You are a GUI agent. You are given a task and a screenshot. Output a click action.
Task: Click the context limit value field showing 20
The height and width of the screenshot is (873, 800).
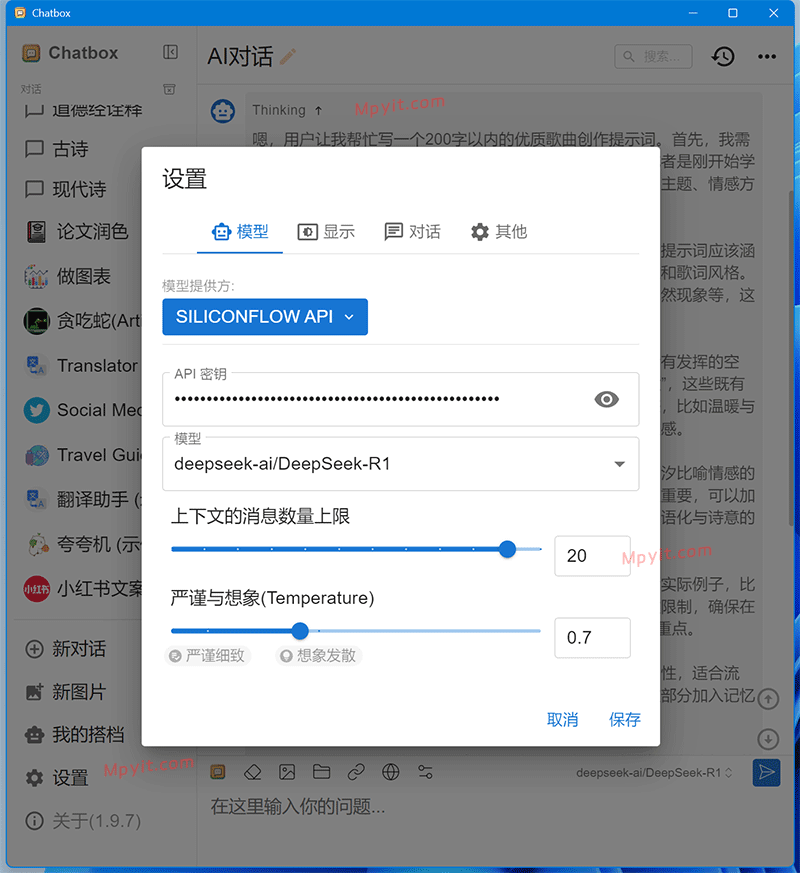click(592, 556)
